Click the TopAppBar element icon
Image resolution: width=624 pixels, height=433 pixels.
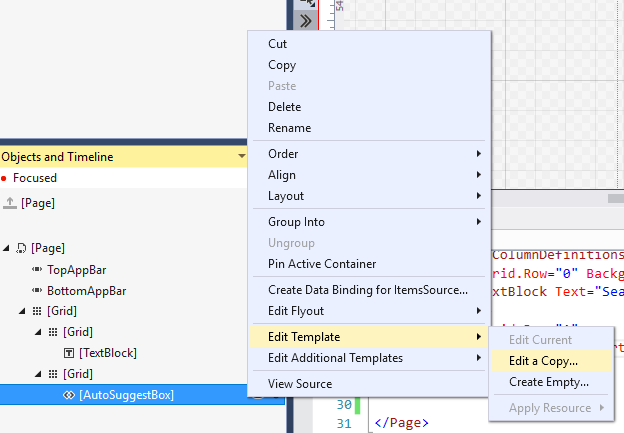(x=37, y=269)
